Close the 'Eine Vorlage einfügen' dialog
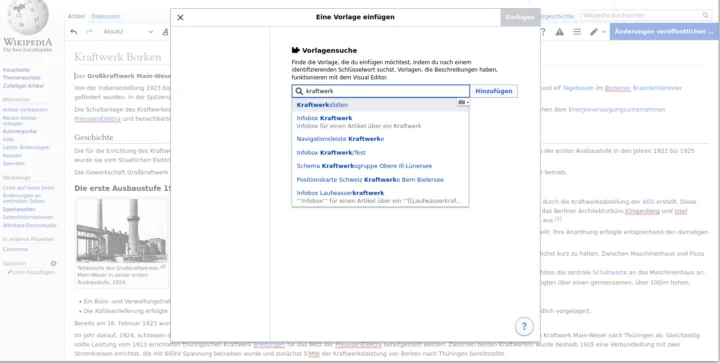This screenshot has height=363, width=720. [x=180, y=17]
